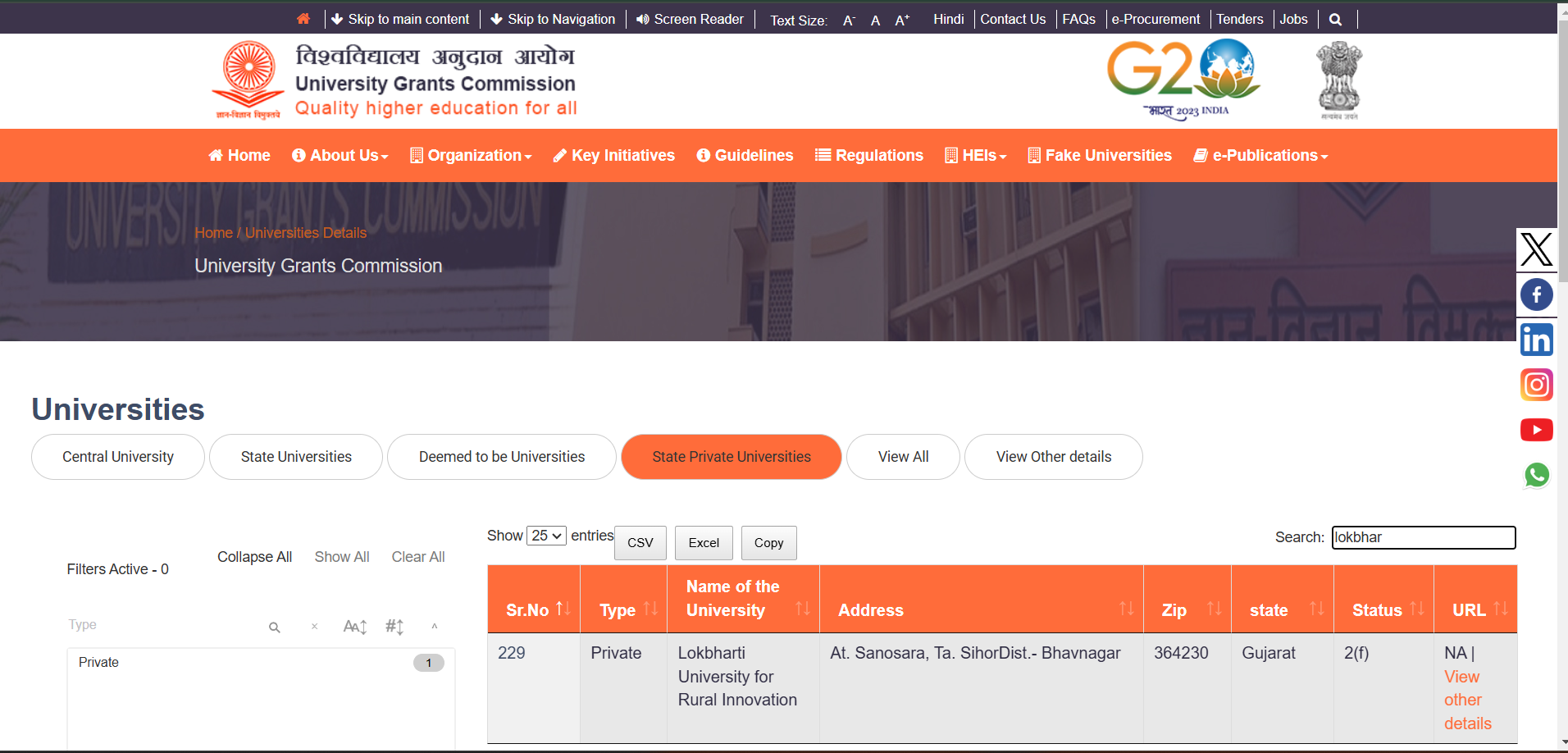The height and width of the screenshot is (753, 1568).
Task: Open the LinkedIn social icon
Action: [x=1536, y=340]
